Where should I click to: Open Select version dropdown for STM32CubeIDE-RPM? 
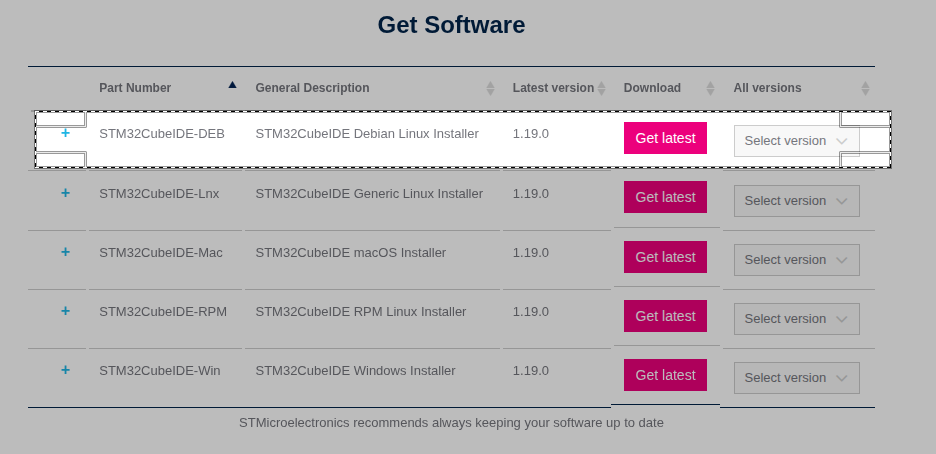(796, 319)
